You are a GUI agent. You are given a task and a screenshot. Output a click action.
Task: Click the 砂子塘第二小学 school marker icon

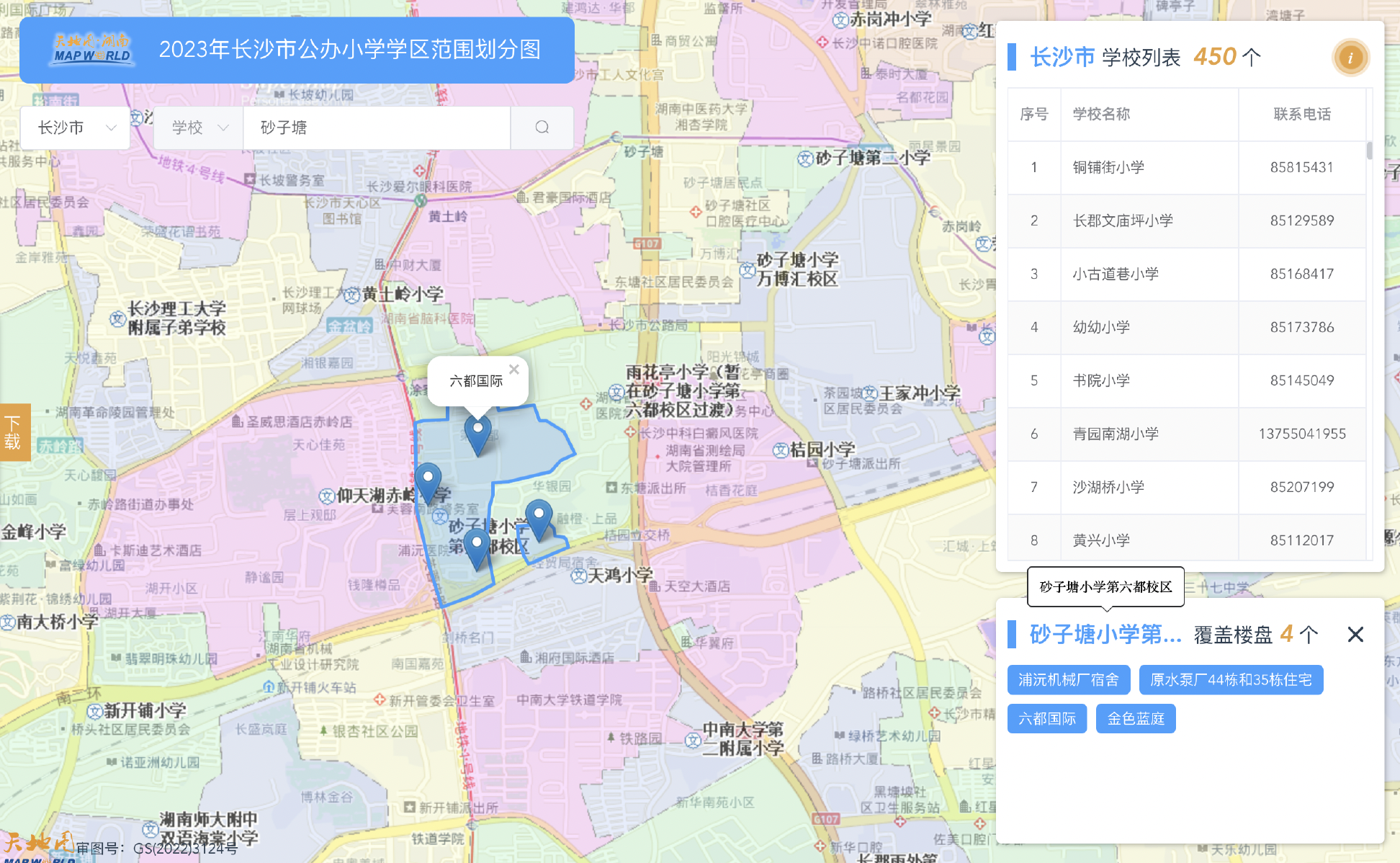805,159
